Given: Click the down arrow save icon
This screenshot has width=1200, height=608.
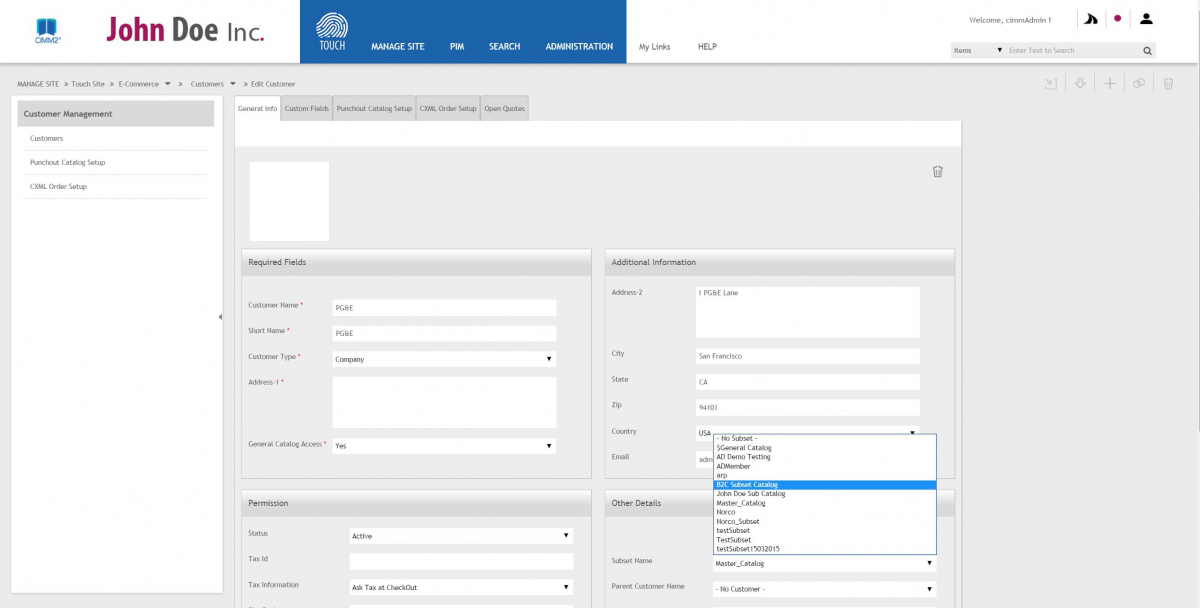Looking at the screenshot, I should [1080, 84].
